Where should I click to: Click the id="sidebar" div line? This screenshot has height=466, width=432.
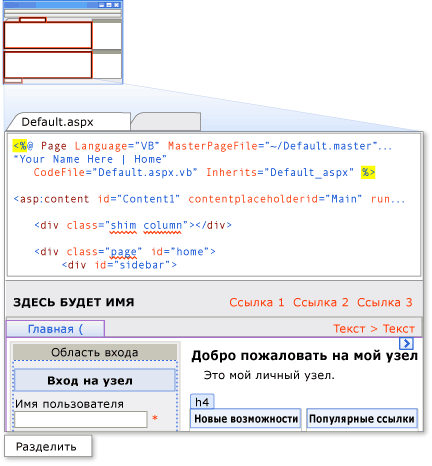click(119, 265)
